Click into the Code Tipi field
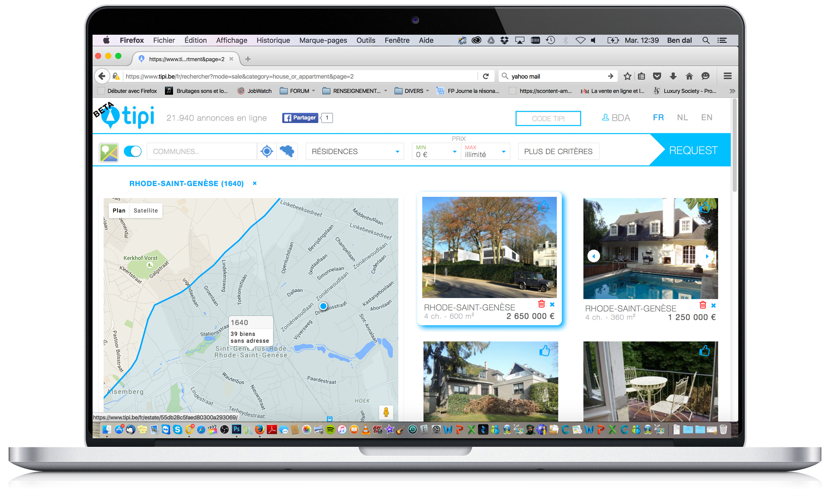The image size is (830, 500). (x=547, y=118)
